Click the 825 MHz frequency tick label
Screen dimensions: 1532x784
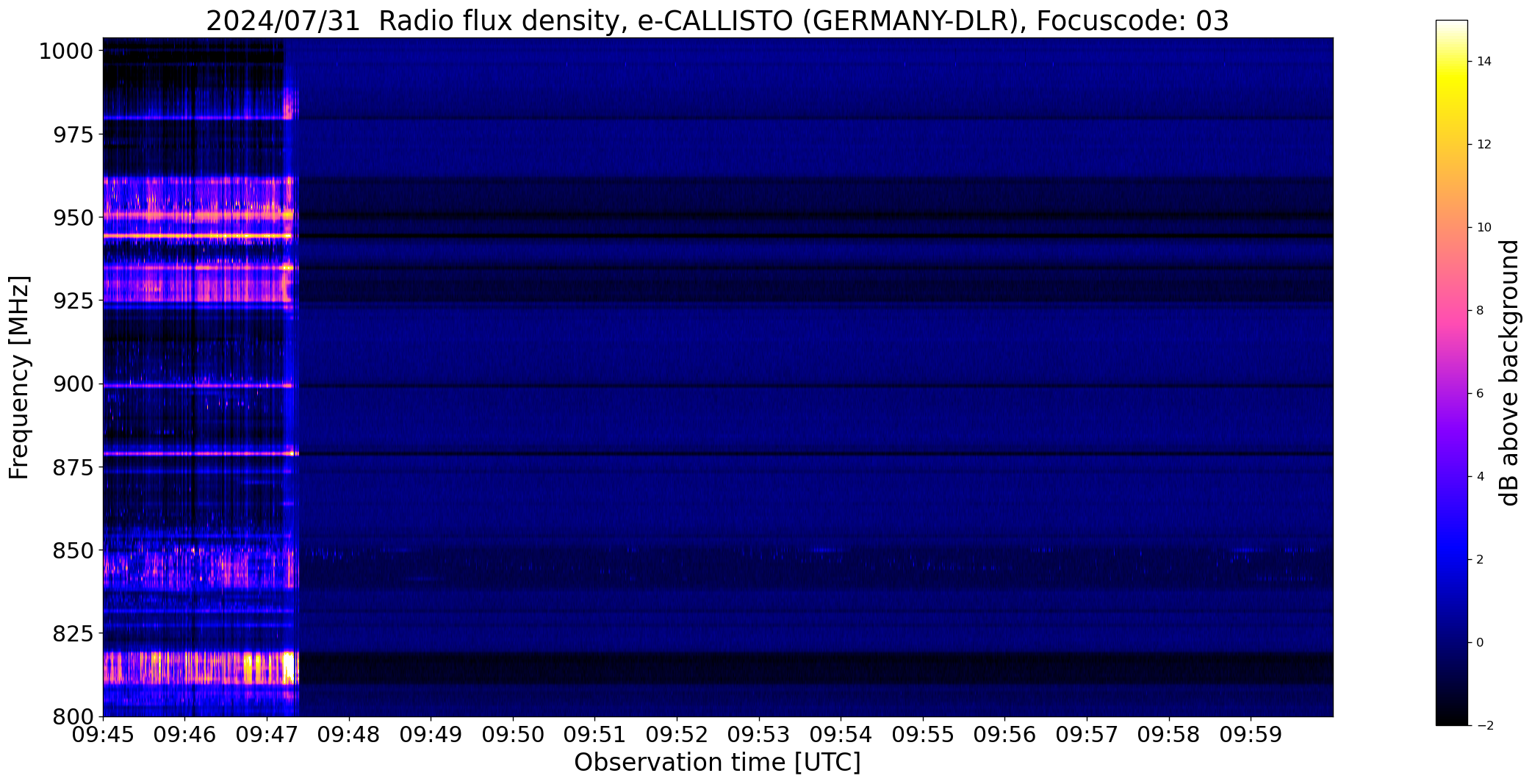[73, 633]
